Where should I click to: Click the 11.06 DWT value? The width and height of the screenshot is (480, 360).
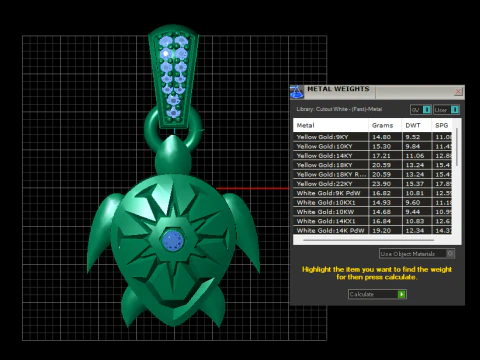(415, 156)
